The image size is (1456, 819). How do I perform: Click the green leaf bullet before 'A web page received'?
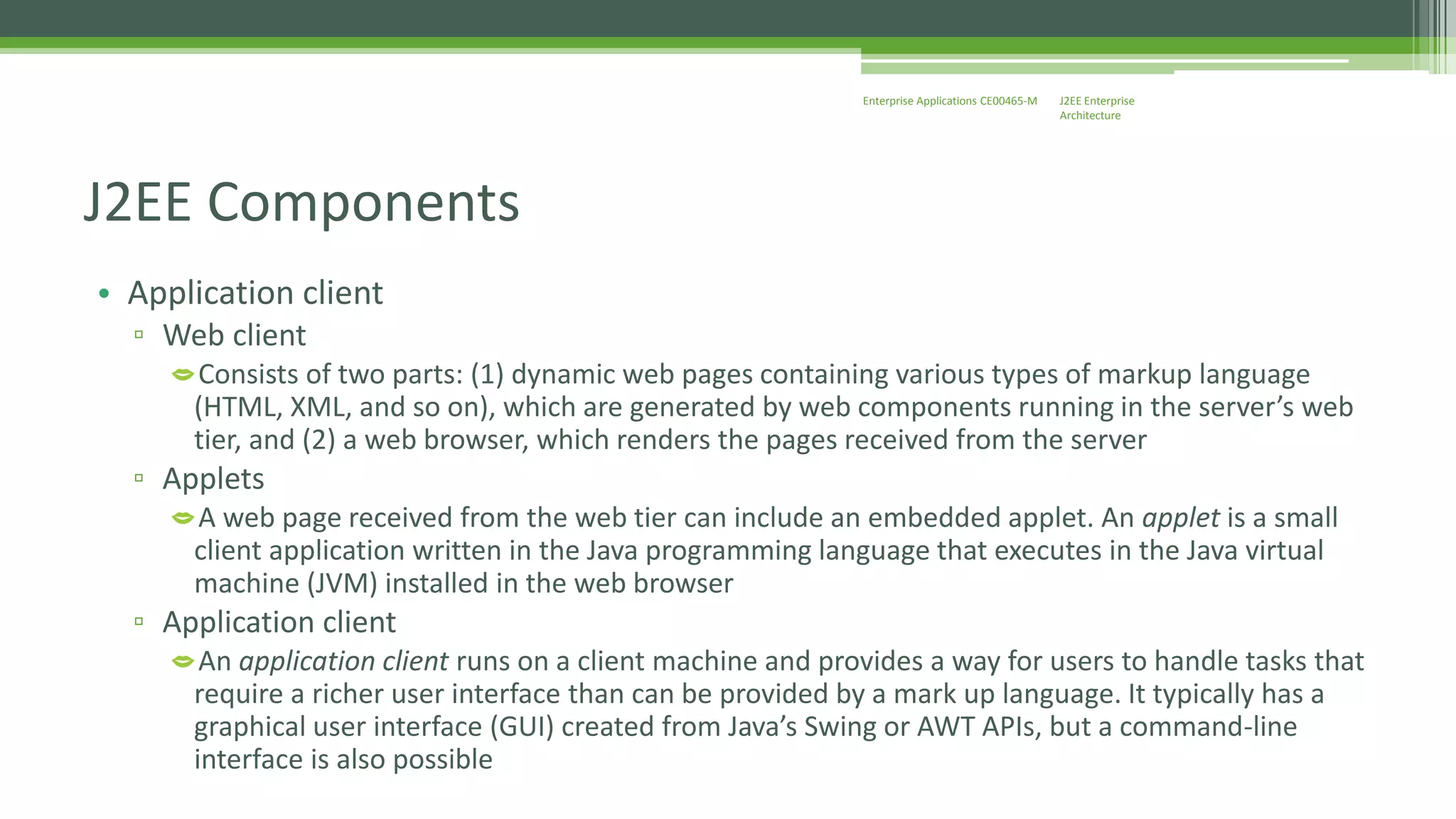(183, 518)
